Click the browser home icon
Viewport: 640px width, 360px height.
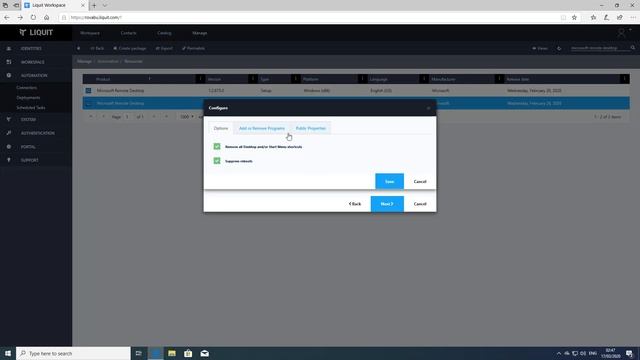tap(47, 18)
